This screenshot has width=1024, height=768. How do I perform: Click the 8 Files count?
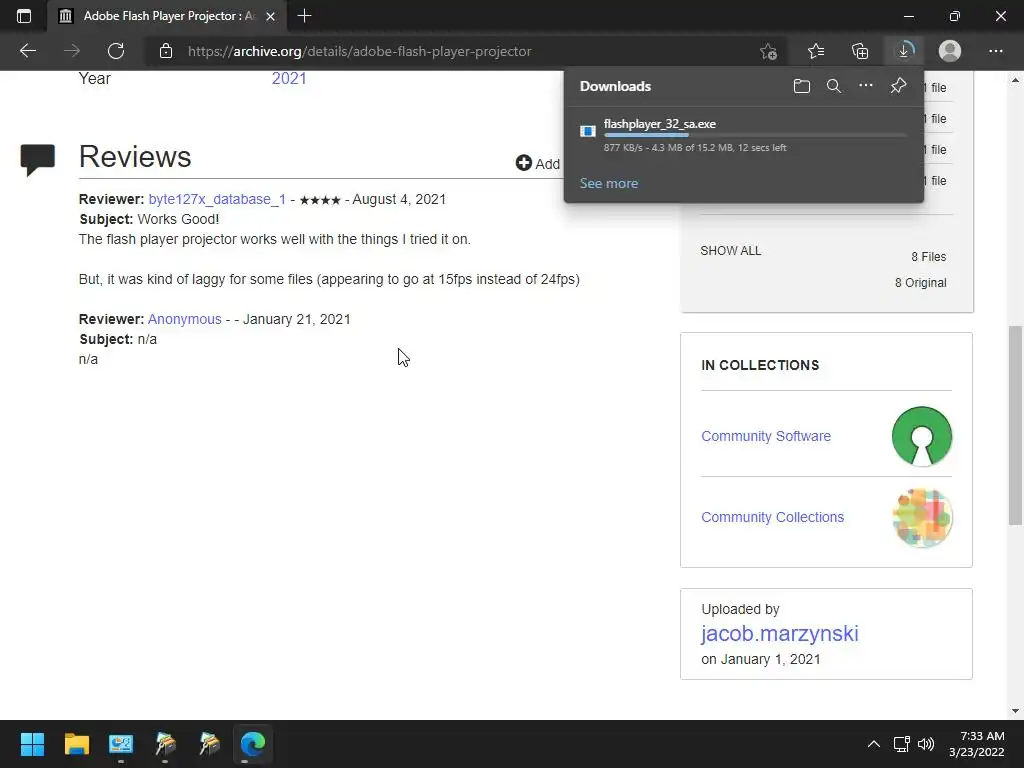pos(929,257)
